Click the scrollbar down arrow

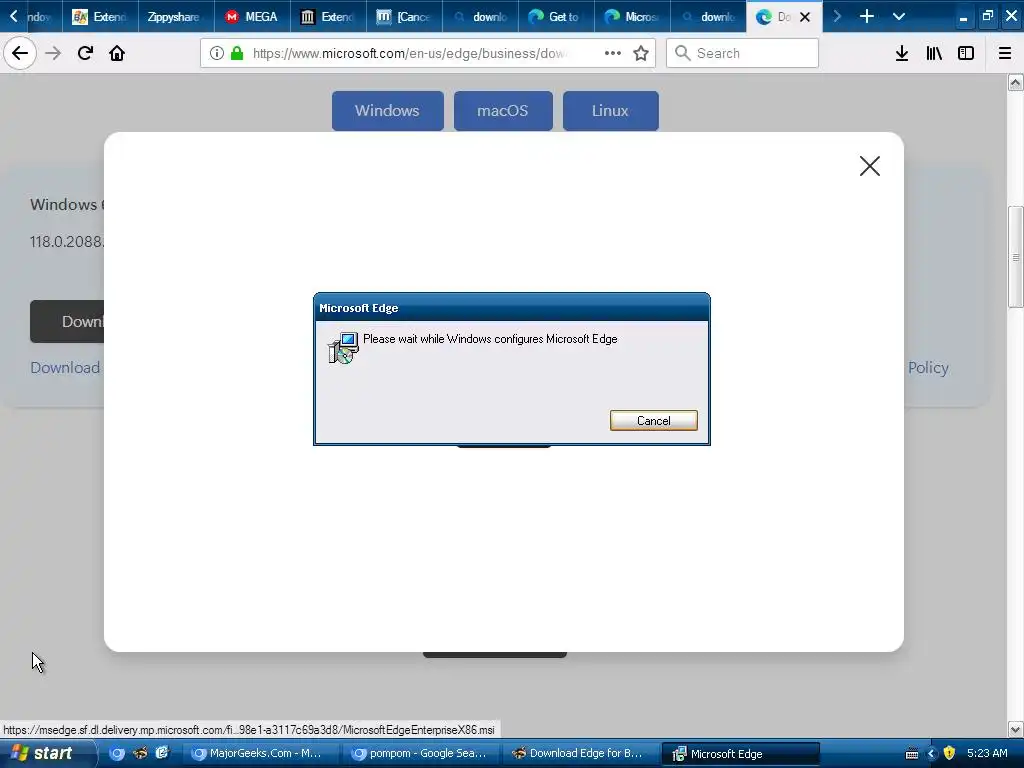coord(1015,729)
